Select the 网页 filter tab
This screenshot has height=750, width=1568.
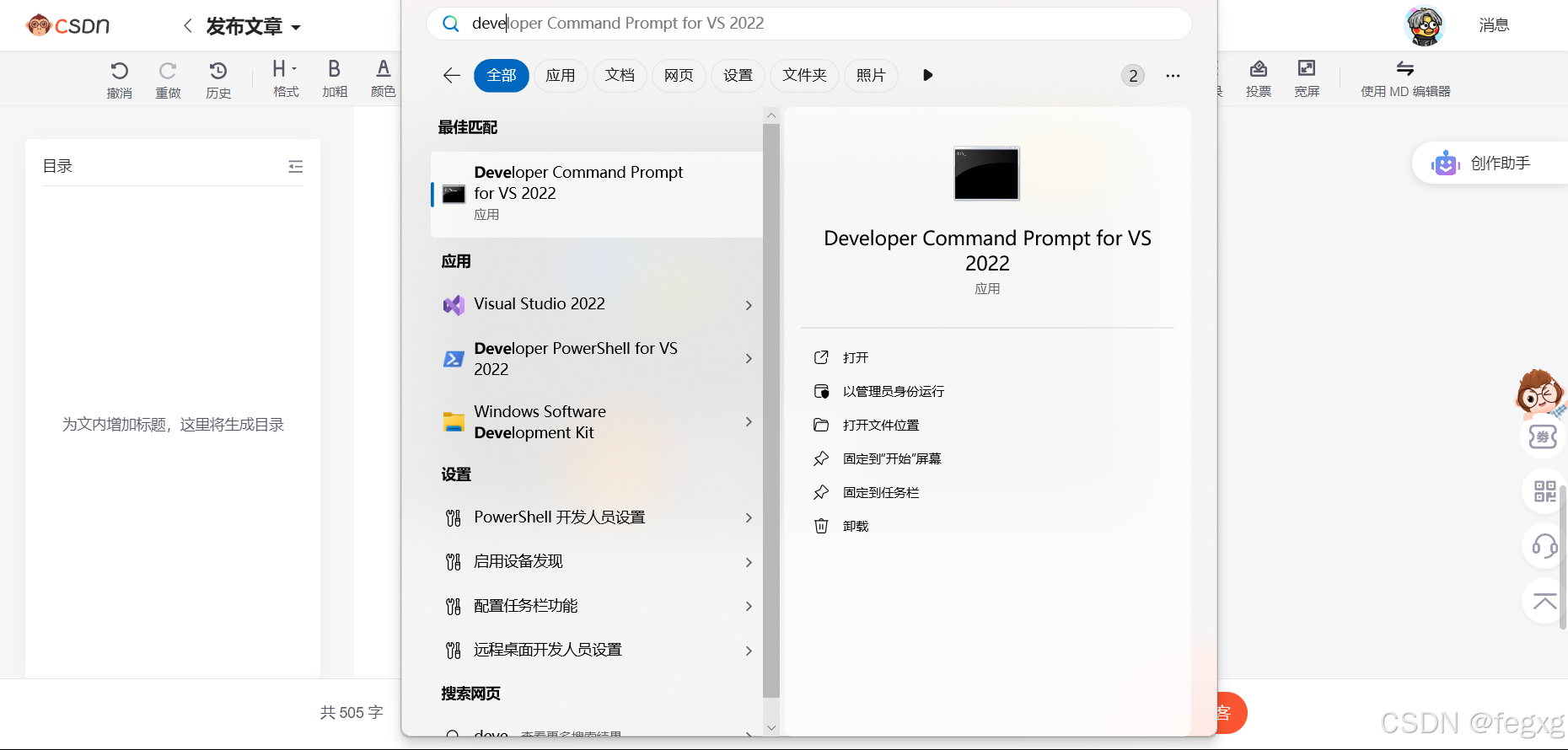click(x=679, y=75)
